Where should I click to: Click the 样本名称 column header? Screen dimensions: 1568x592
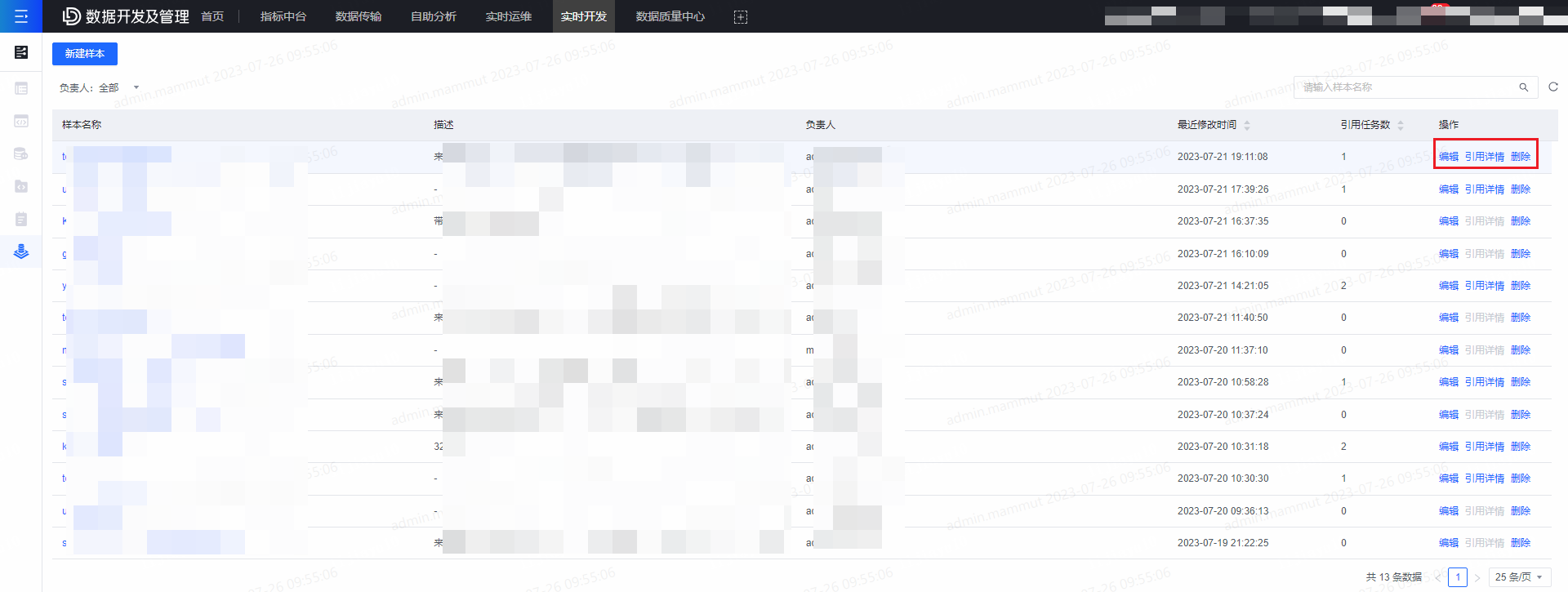(82, 125)
